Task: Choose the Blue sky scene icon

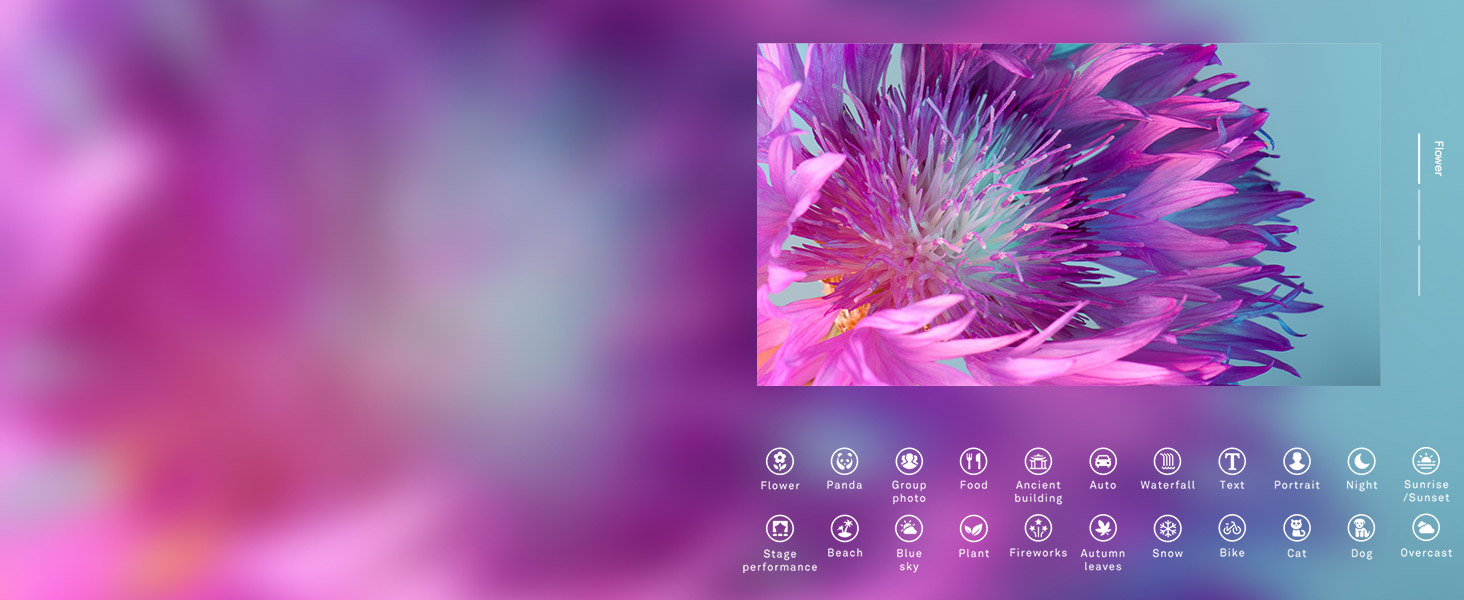Action: pyautogui.click(x=909, y=529)
